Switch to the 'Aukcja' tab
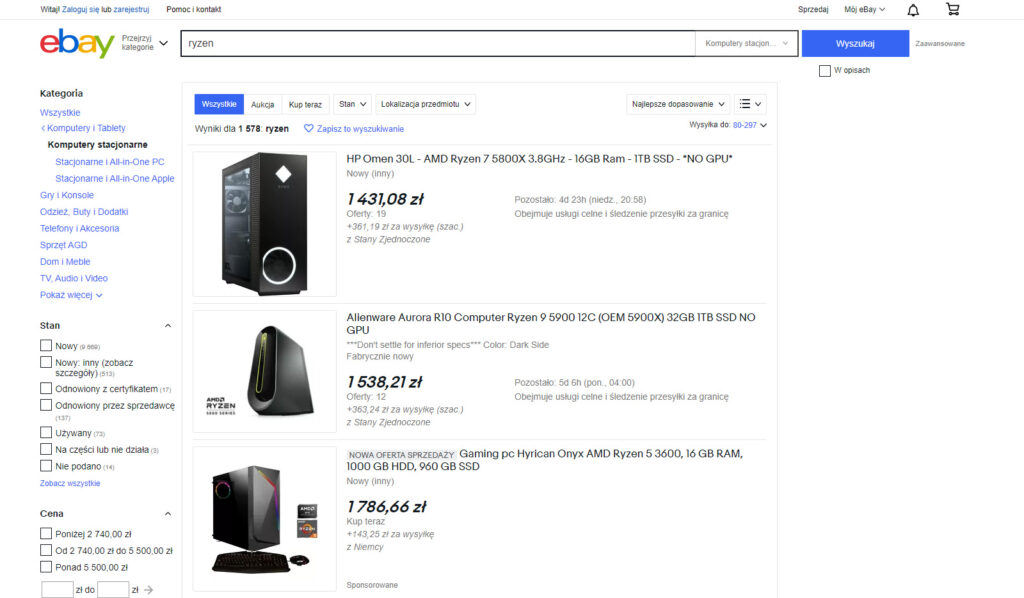Image resolution: width=1024 pixels, height=598 pixels. pyautogui.click(x=263, y=104)
